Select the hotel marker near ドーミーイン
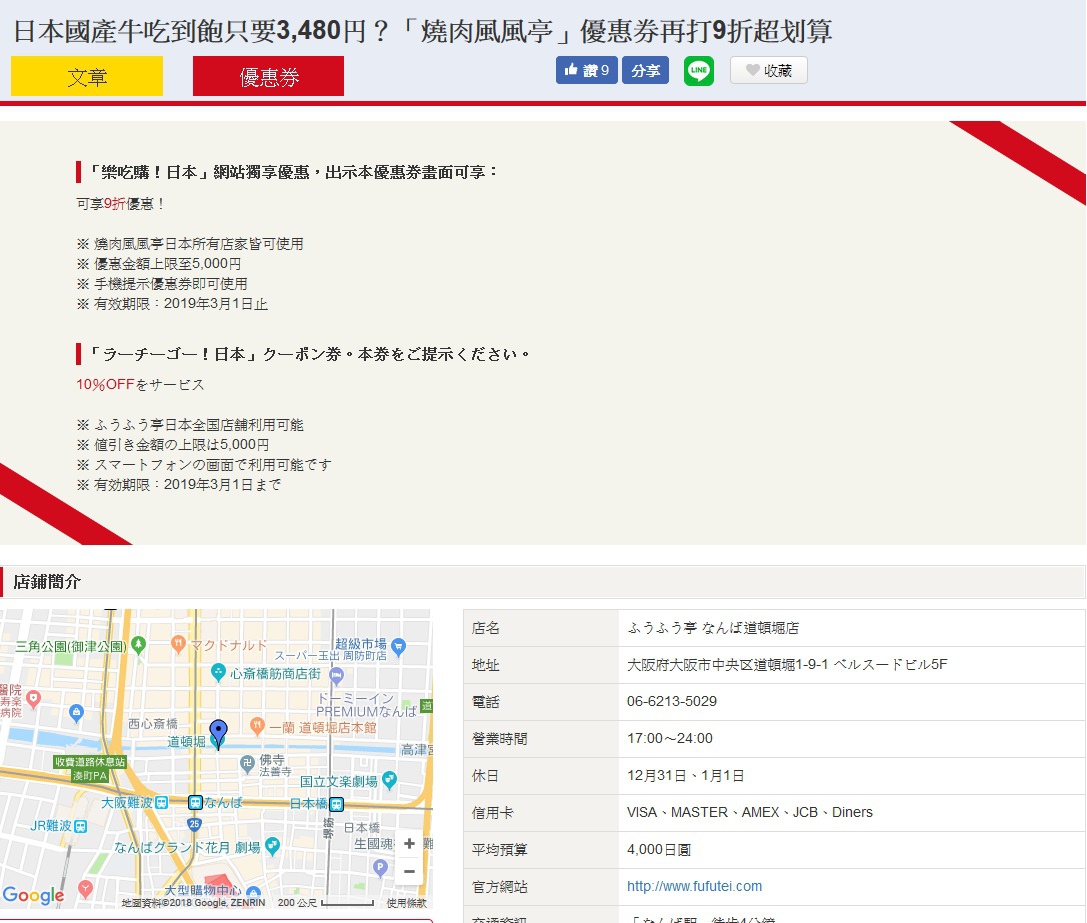Viewport: 1087px width, 923px height. (x=336, y=675)
